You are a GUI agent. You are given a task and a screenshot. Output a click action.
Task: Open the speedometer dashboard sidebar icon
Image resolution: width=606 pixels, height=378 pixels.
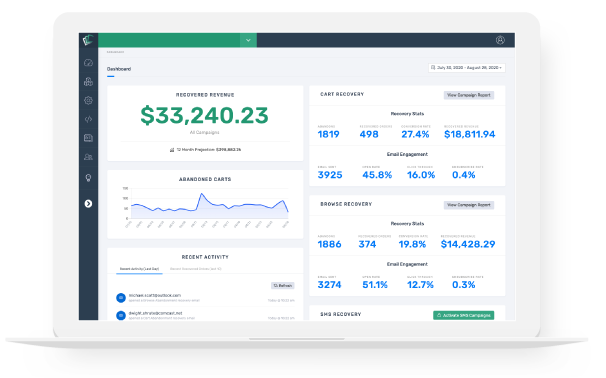click(88, 63)
